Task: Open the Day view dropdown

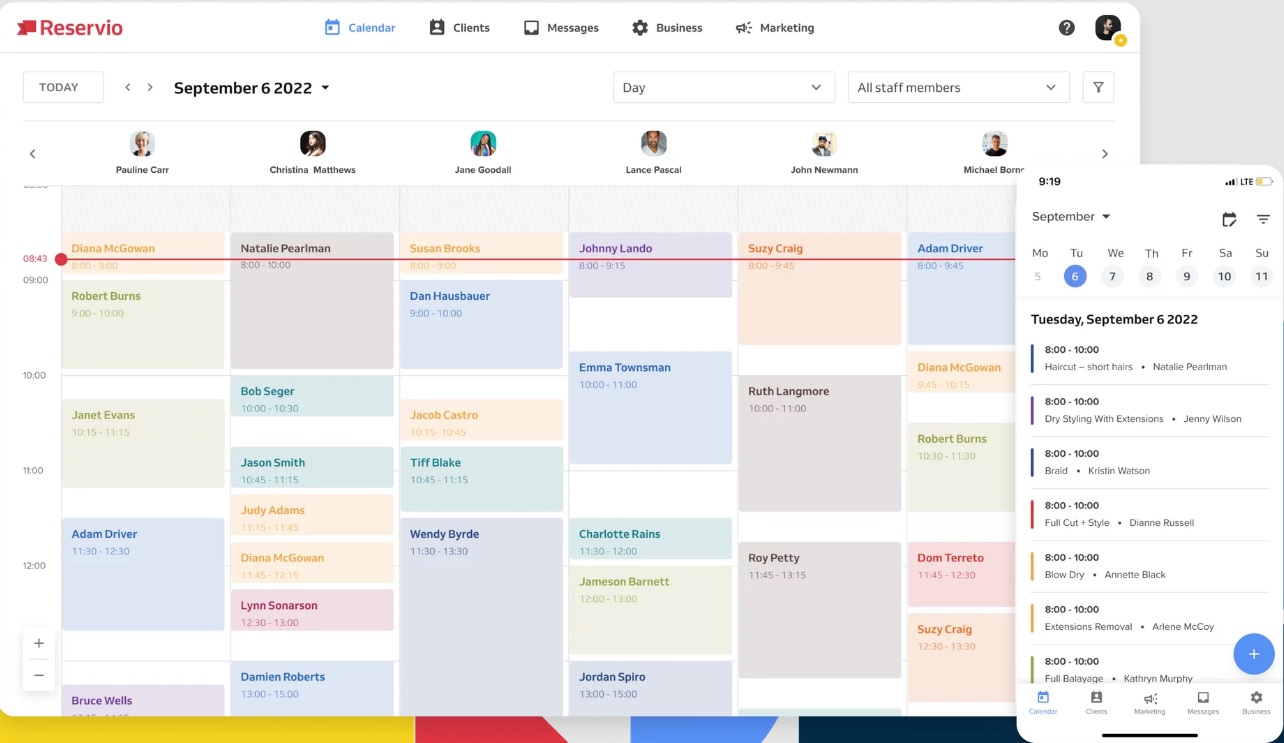Action: click(722, 87)
